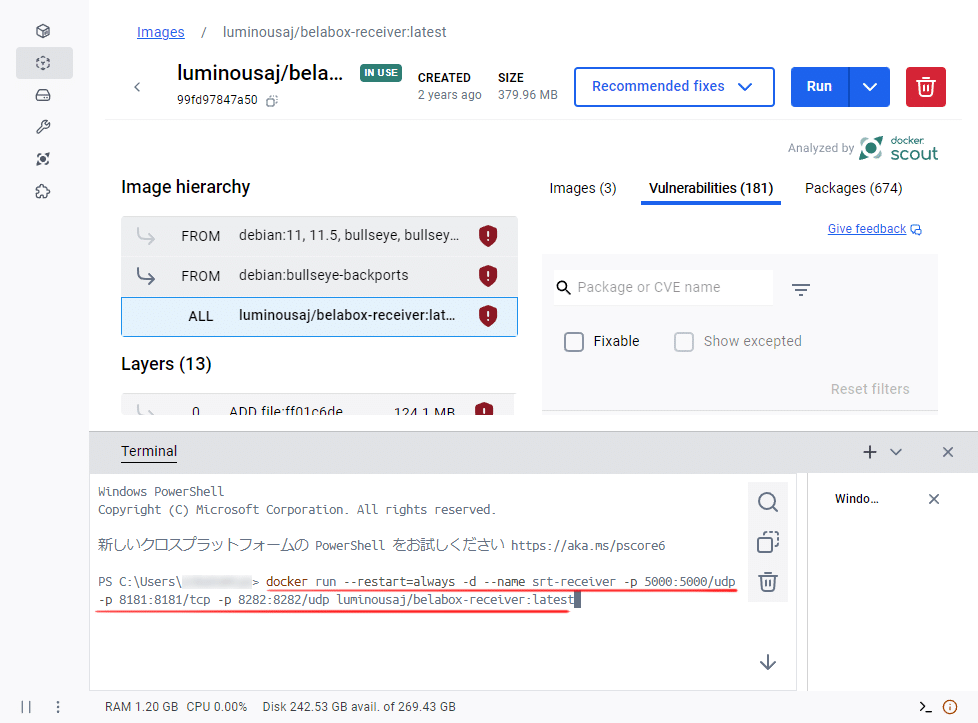Select layer 0 ADD file:ff01c6de row
This screenshot has height=723, width=978.
(318, 405)
